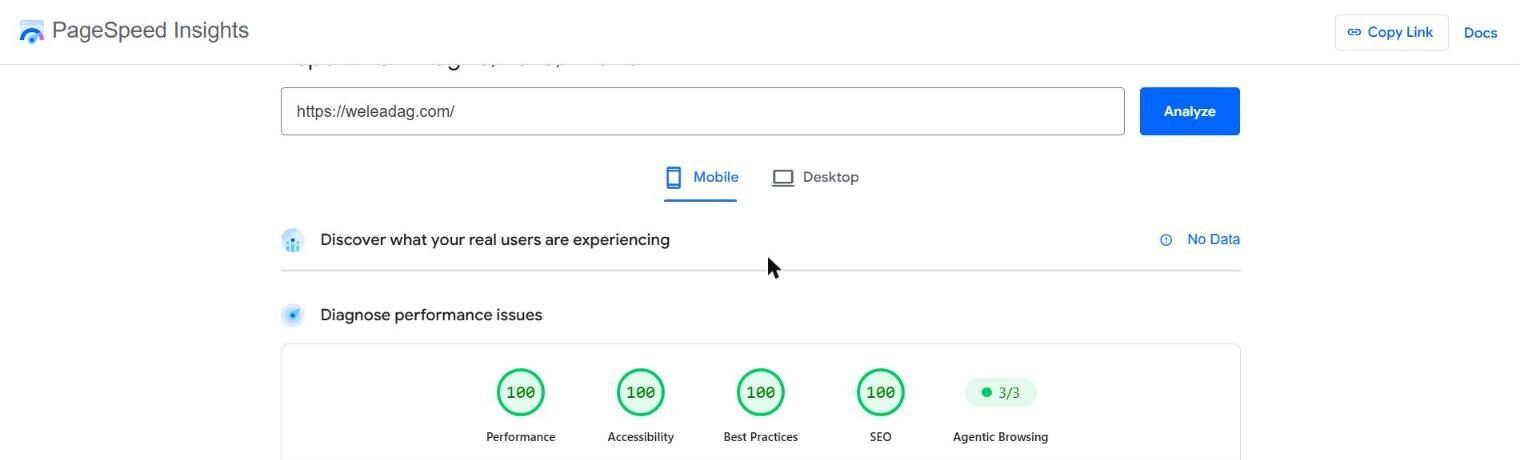Click Discover what your real users are experiencing

[495, 240]
